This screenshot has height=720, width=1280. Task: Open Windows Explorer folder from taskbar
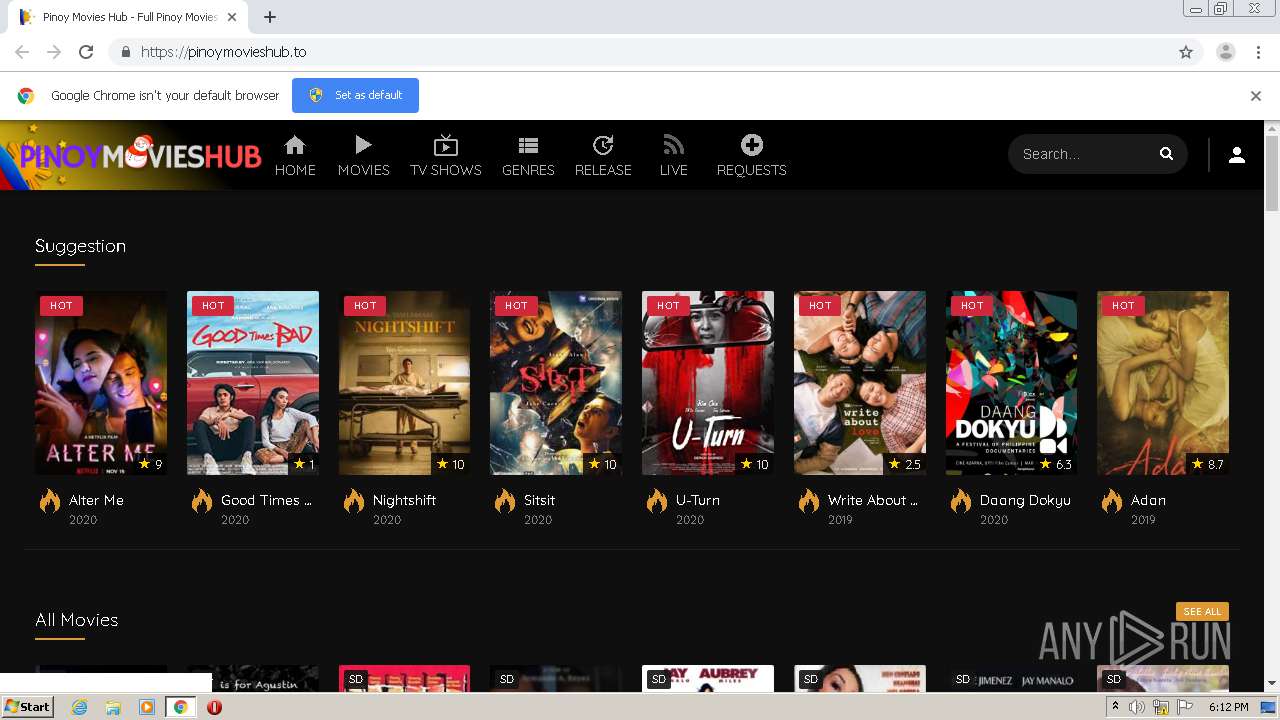113,707
